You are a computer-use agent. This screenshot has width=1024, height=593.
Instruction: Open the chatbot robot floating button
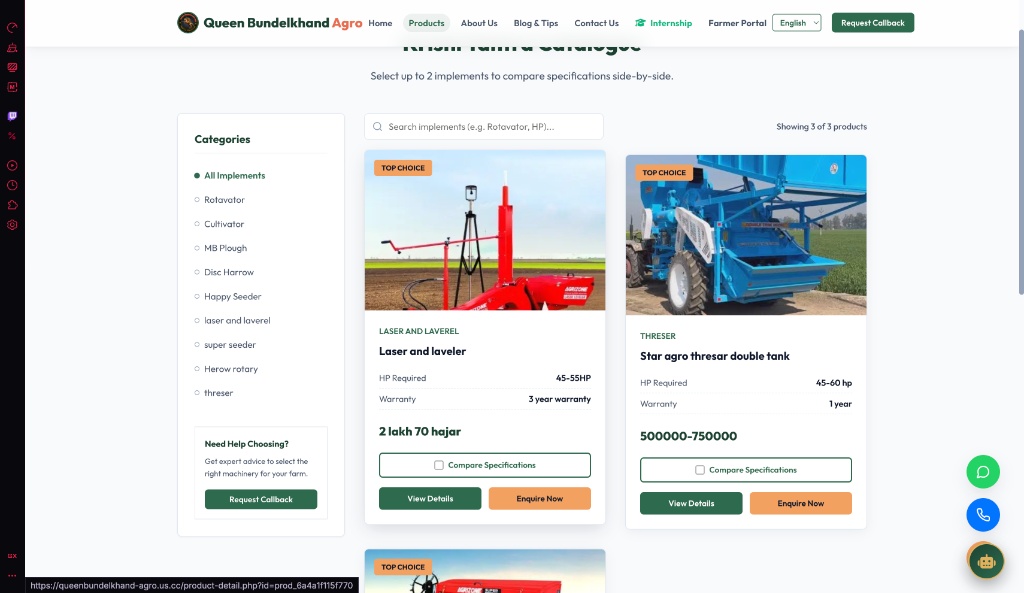tap(986, 561)
